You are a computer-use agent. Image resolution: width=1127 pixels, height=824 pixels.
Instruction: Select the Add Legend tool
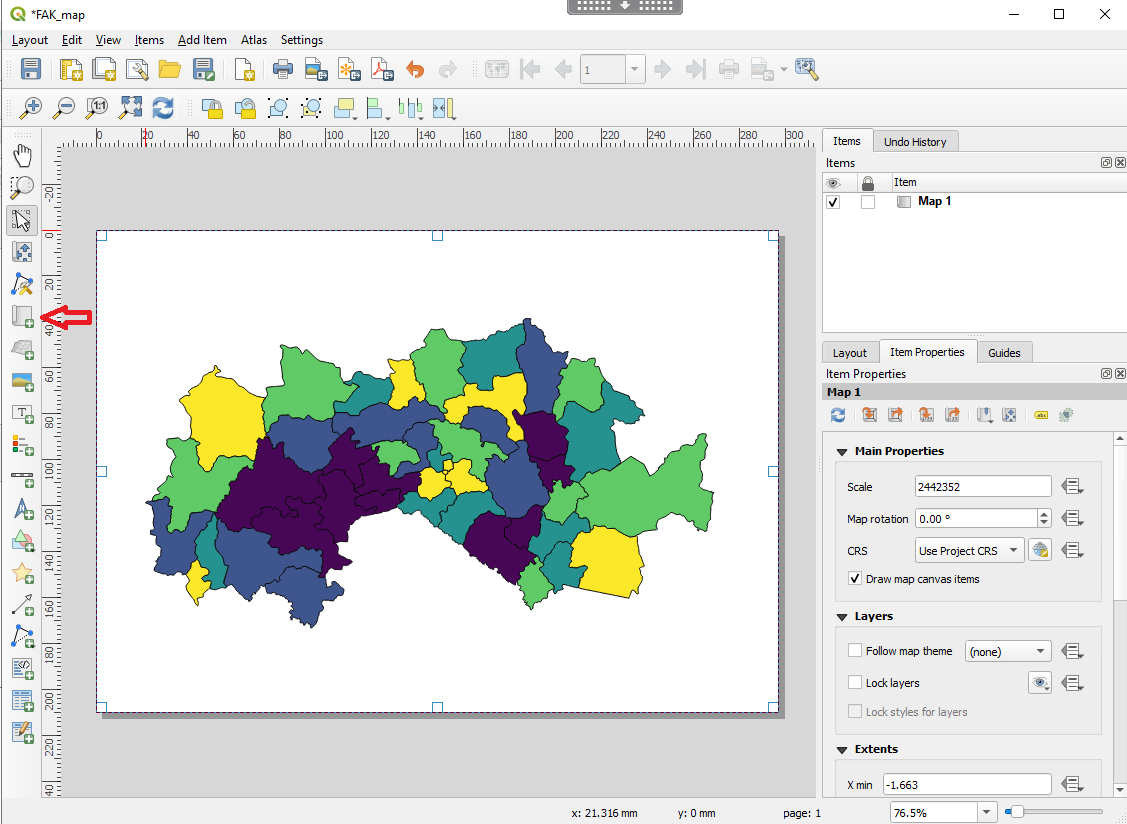22,445
